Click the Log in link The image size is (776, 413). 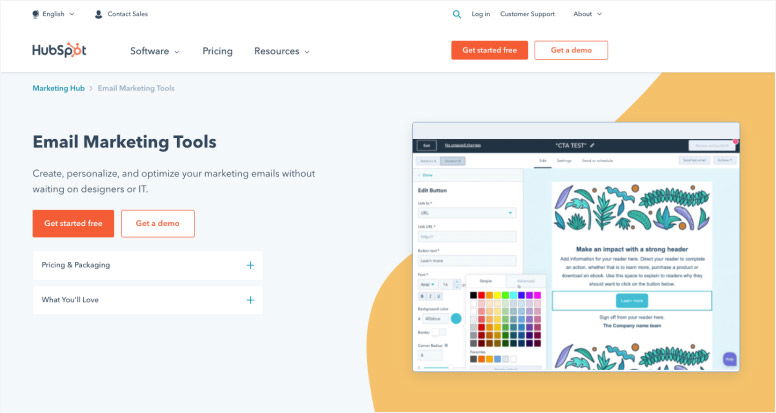[x=481, y=14]
